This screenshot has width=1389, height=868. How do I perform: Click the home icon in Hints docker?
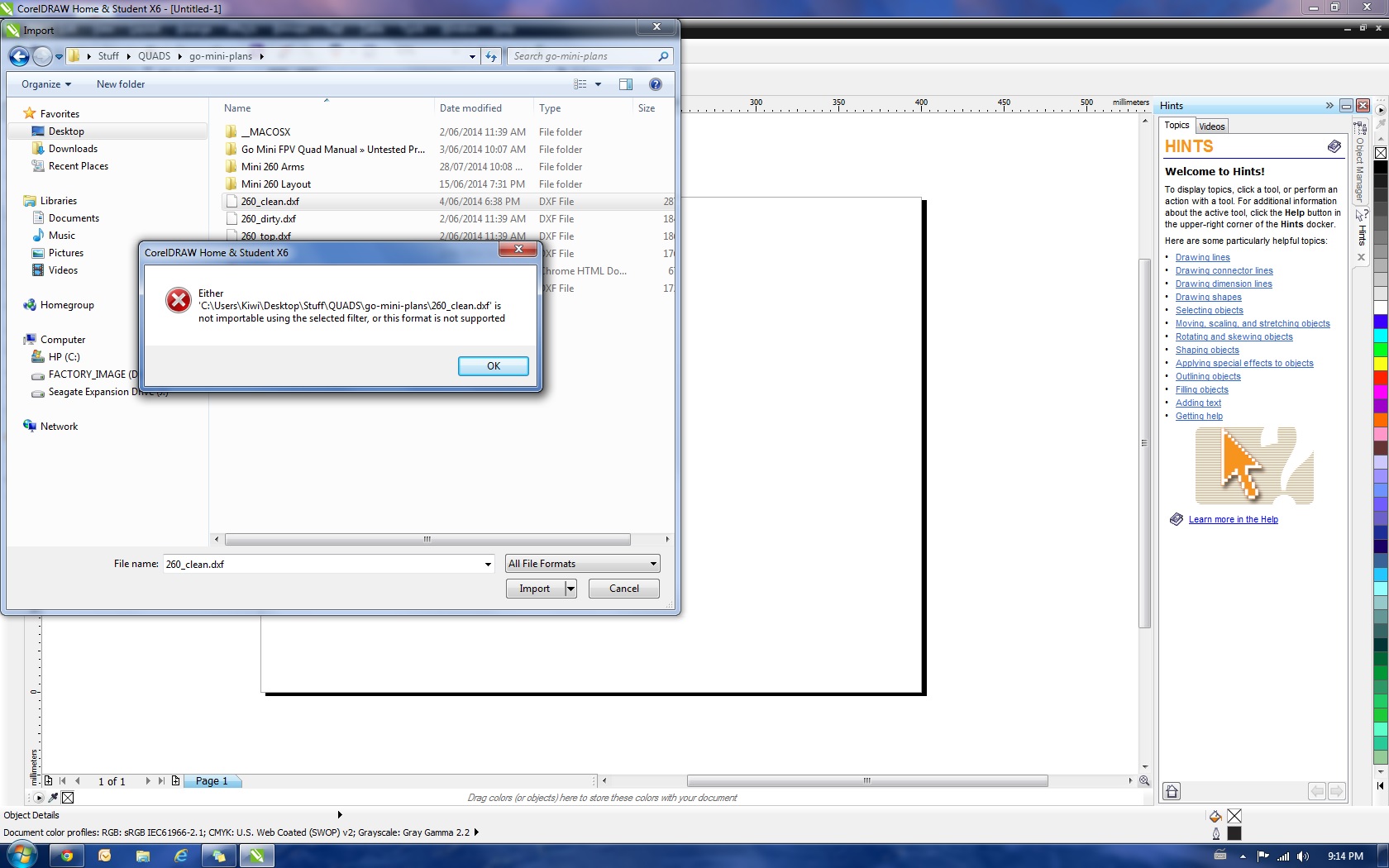(x=1172, y=791)
